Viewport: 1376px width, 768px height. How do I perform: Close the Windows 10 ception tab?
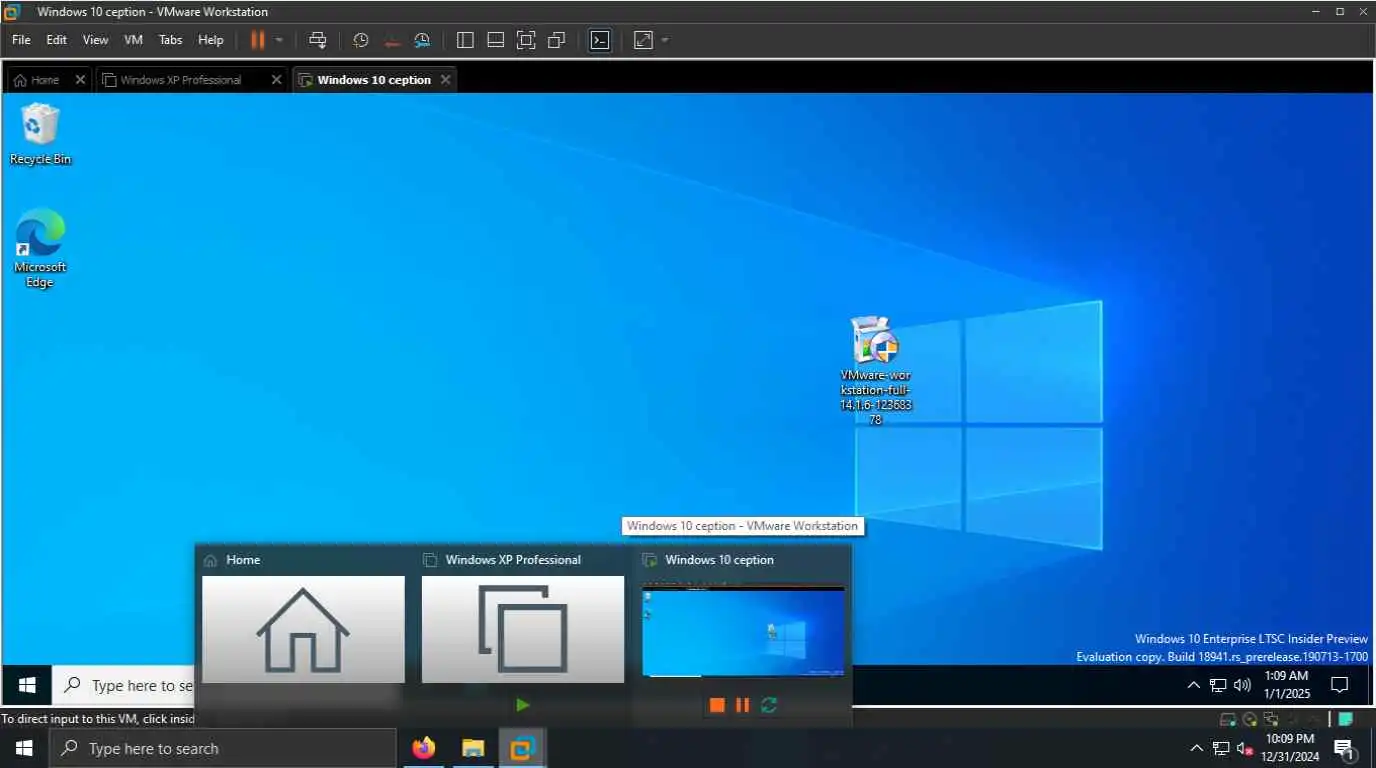tap(446, 80)
